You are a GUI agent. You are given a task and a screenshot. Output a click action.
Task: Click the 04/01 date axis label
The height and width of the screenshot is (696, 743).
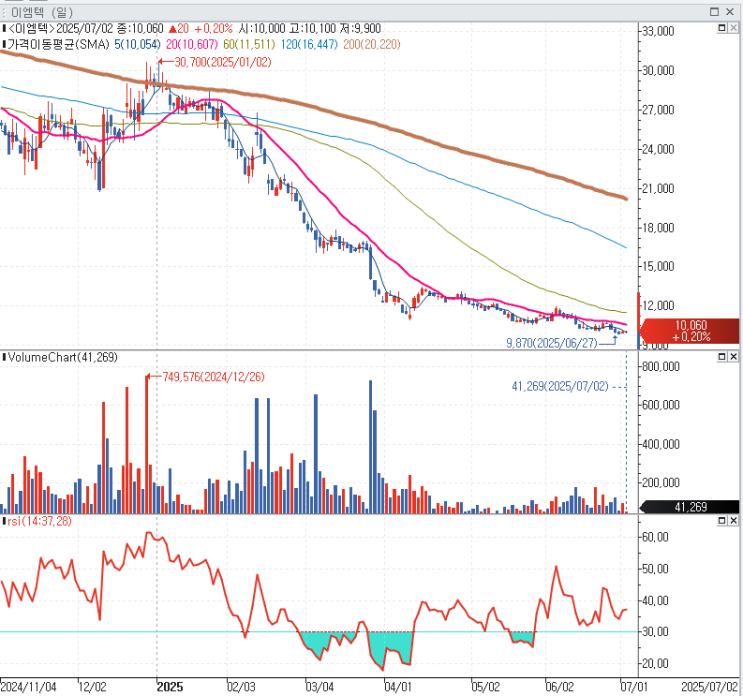[x=399, y=687]
